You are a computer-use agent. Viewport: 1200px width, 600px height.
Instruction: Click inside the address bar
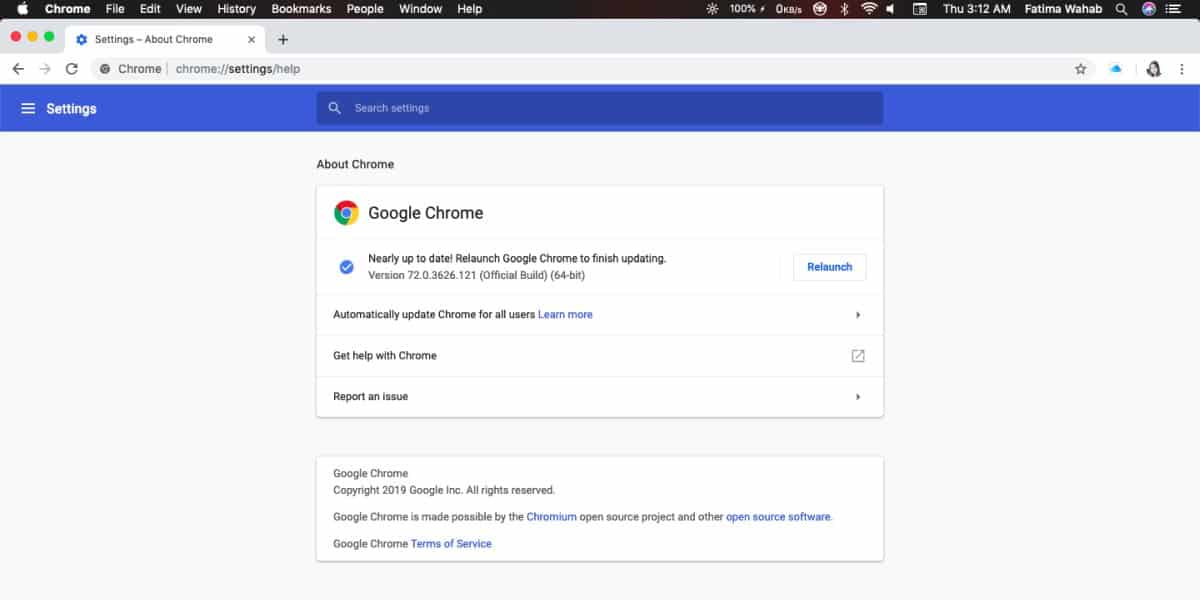pyautogui.click(x=300, y=68)
